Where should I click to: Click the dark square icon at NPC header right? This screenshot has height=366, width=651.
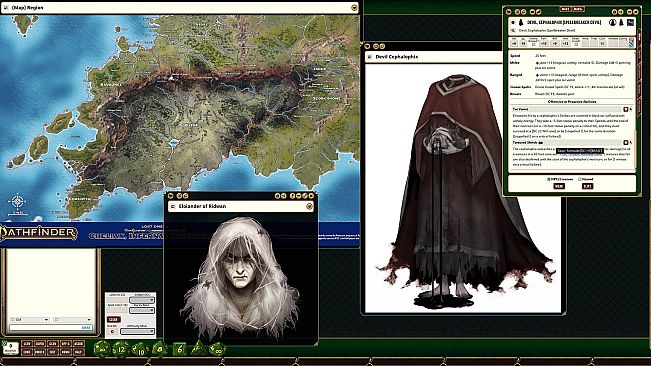pyautogui.click(x=630, y=22)
